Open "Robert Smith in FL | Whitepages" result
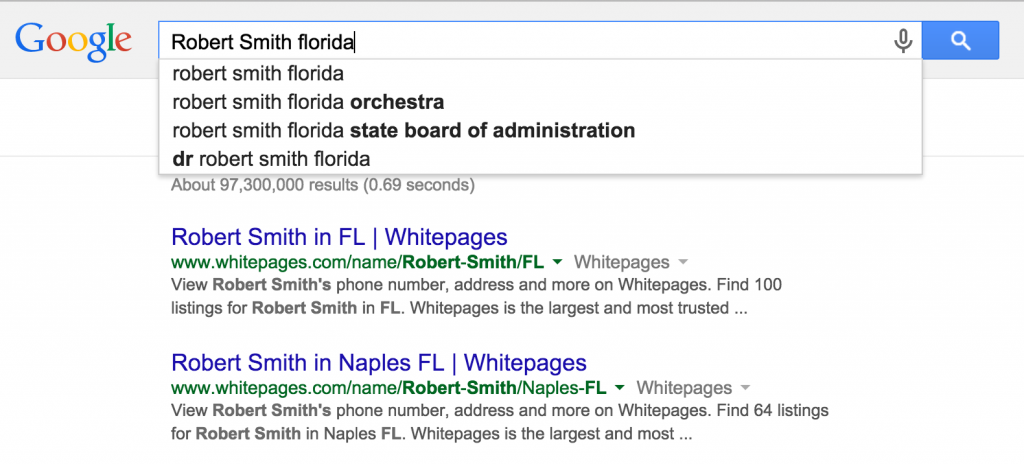This screenshot has width=1024, height=464. [339, 237]
